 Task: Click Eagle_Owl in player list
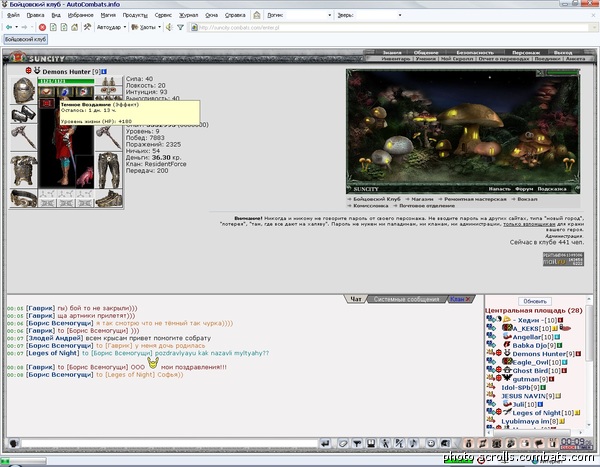tap(530, 362)
